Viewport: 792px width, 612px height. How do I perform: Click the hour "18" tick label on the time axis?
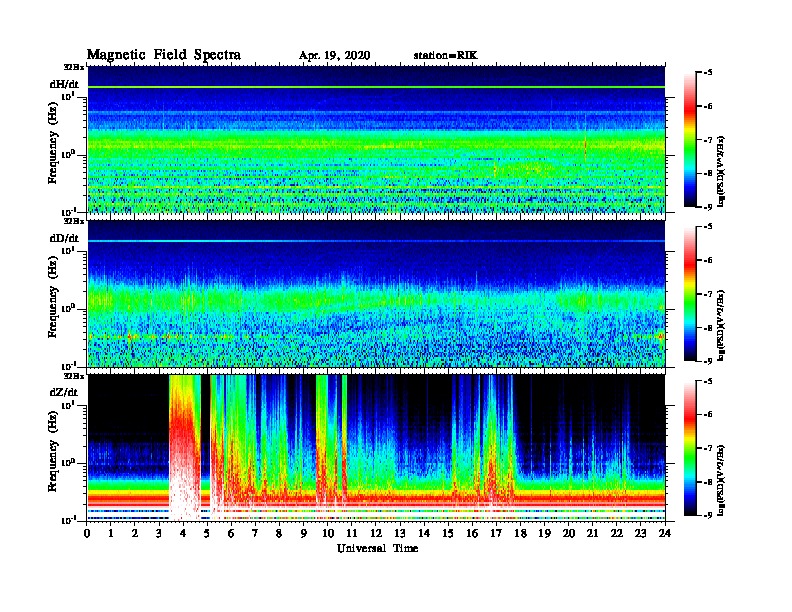point(520,533)
